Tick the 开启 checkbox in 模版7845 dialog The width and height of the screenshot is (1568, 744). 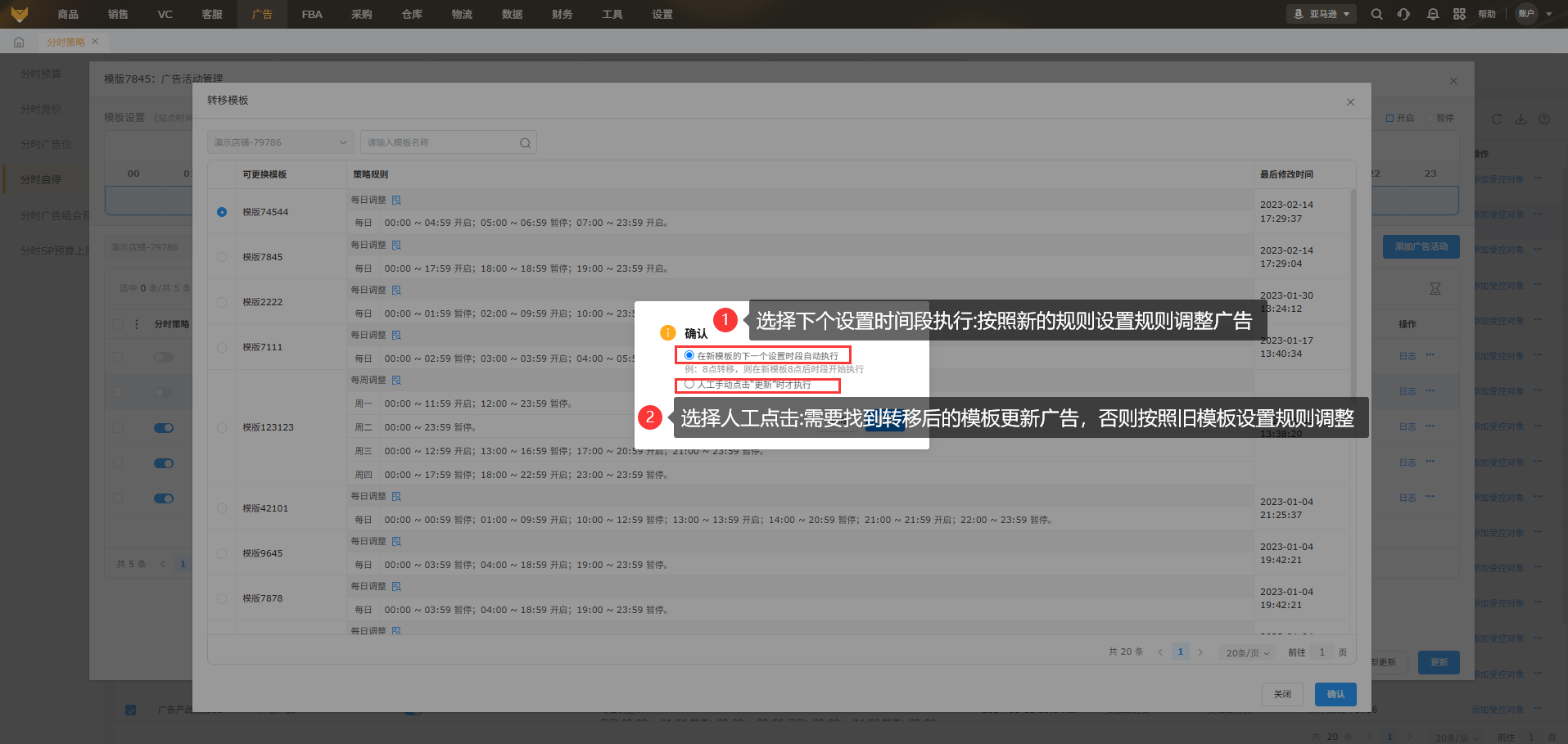click(1390, 119)
